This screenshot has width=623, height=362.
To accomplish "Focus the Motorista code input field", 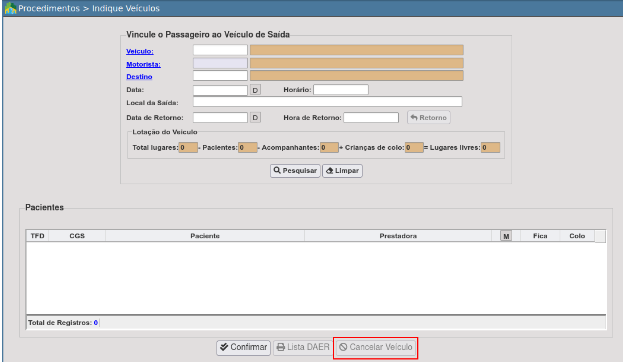I will coord(220,63).
